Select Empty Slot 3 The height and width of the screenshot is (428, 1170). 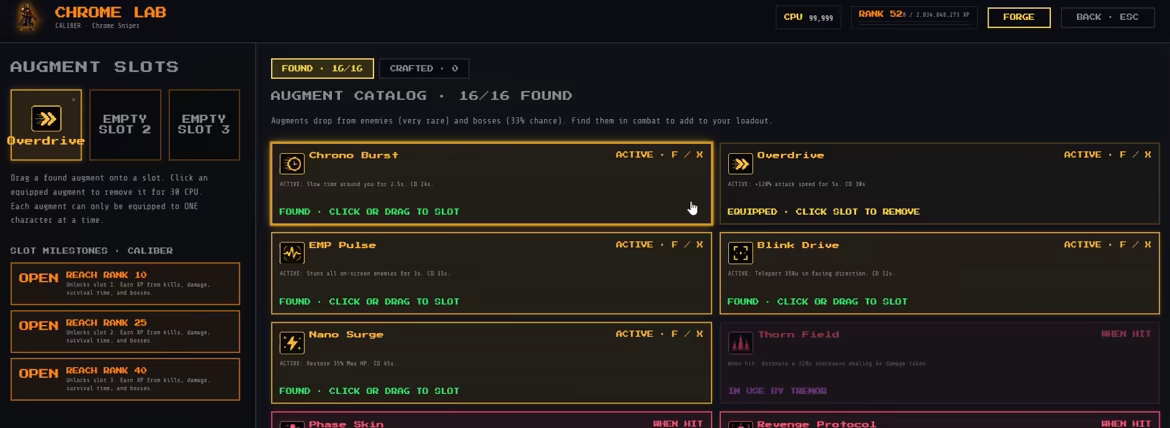[204, 125]
